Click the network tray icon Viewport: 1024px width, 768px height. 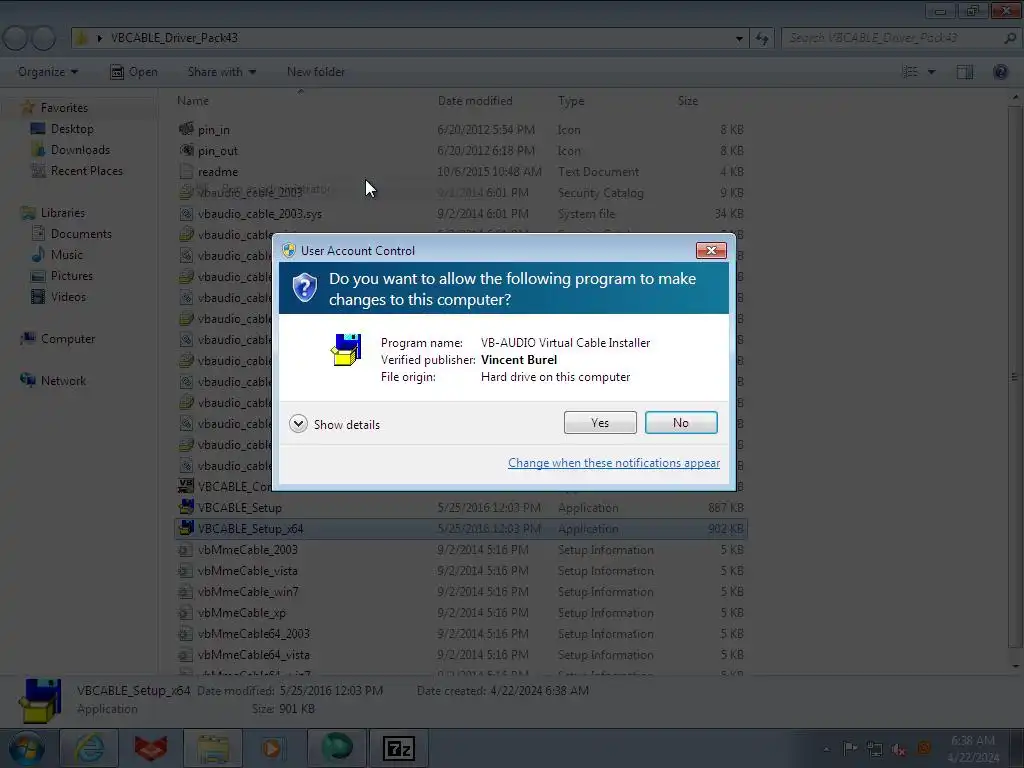[874, 749]
